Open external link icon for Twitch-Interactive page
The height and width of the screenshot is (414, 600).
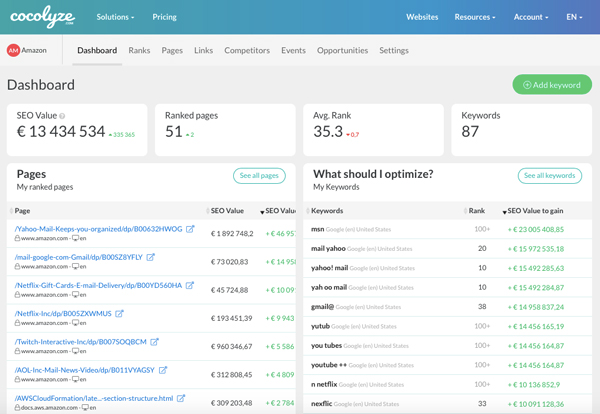154,342
